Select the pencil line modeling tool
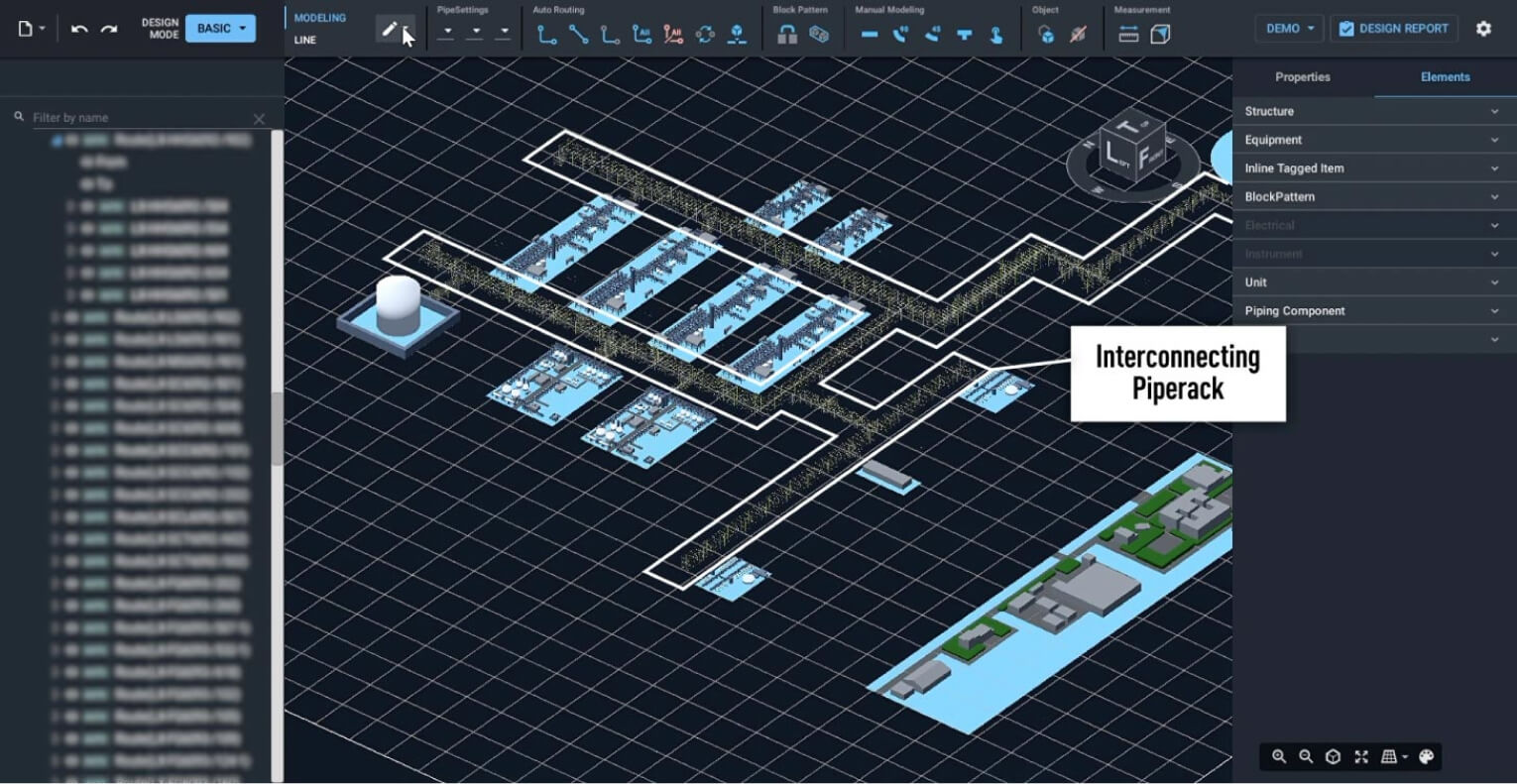 point(389,31)
